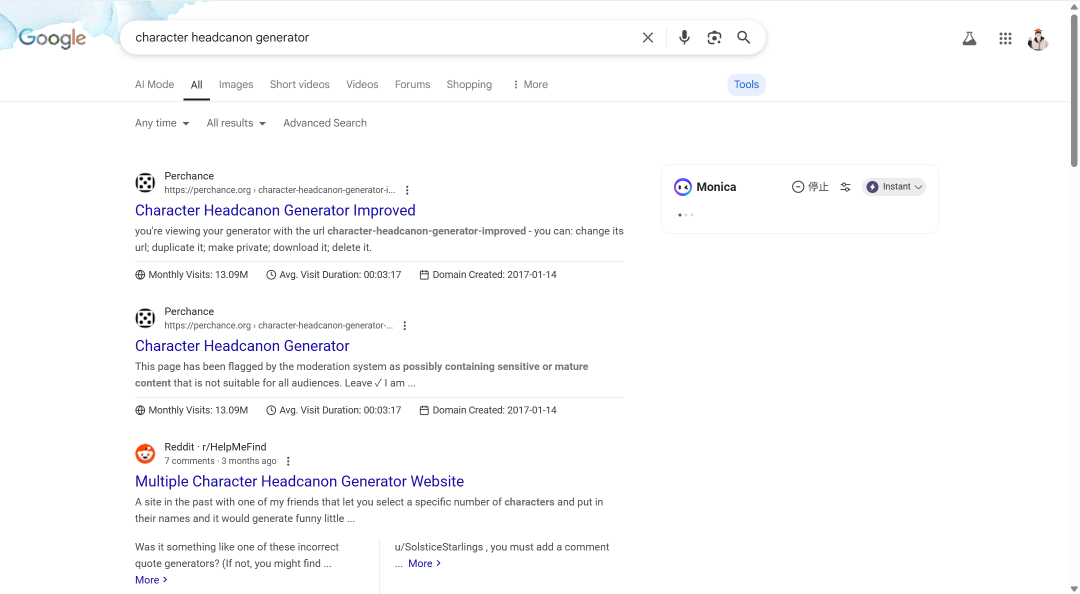Click Perchance favicon of first result

pyautogui.click(x=145, y=183)
